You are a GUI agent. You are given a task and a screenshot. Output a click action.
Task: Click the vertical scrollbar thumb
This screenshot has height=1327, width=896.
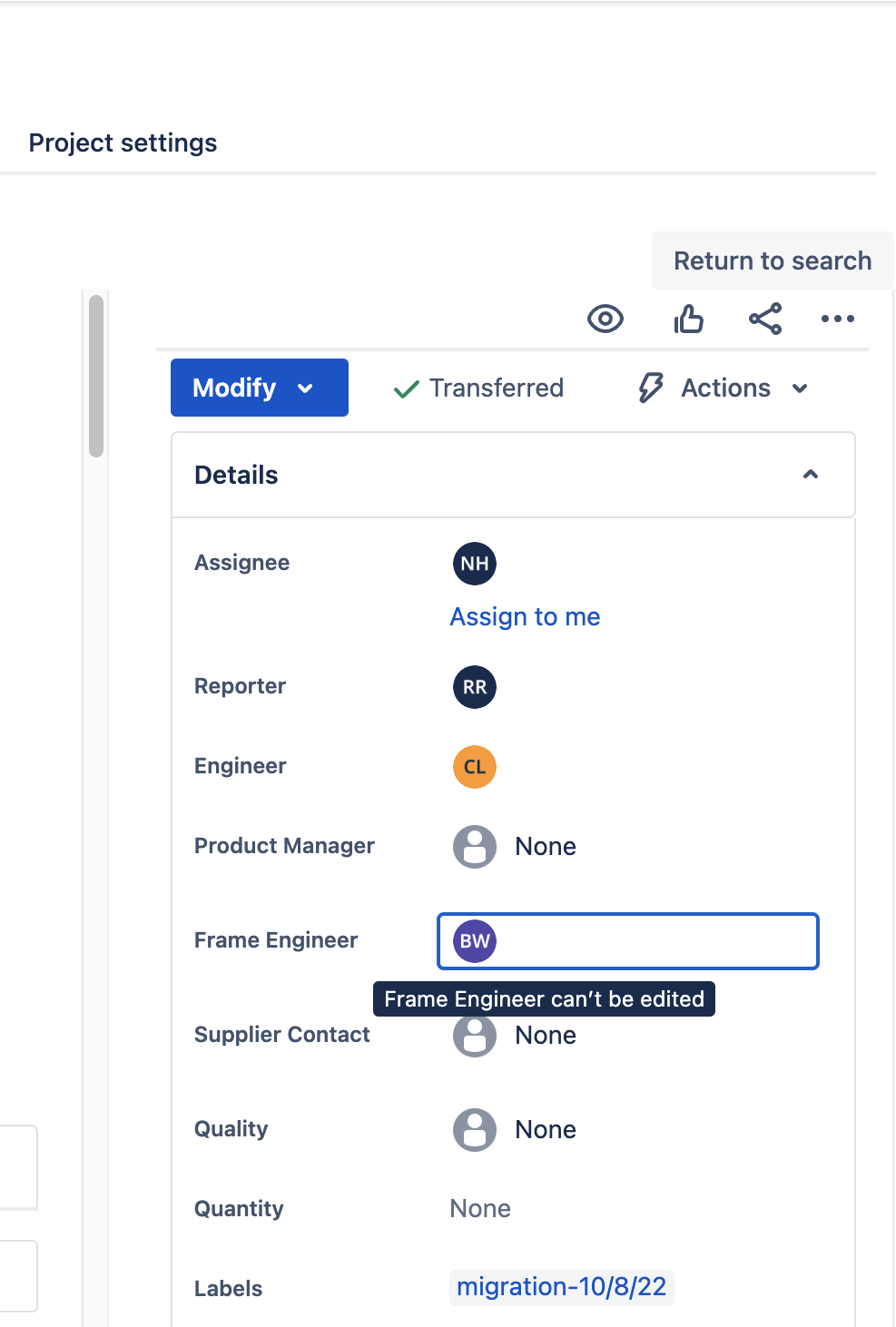96,376
